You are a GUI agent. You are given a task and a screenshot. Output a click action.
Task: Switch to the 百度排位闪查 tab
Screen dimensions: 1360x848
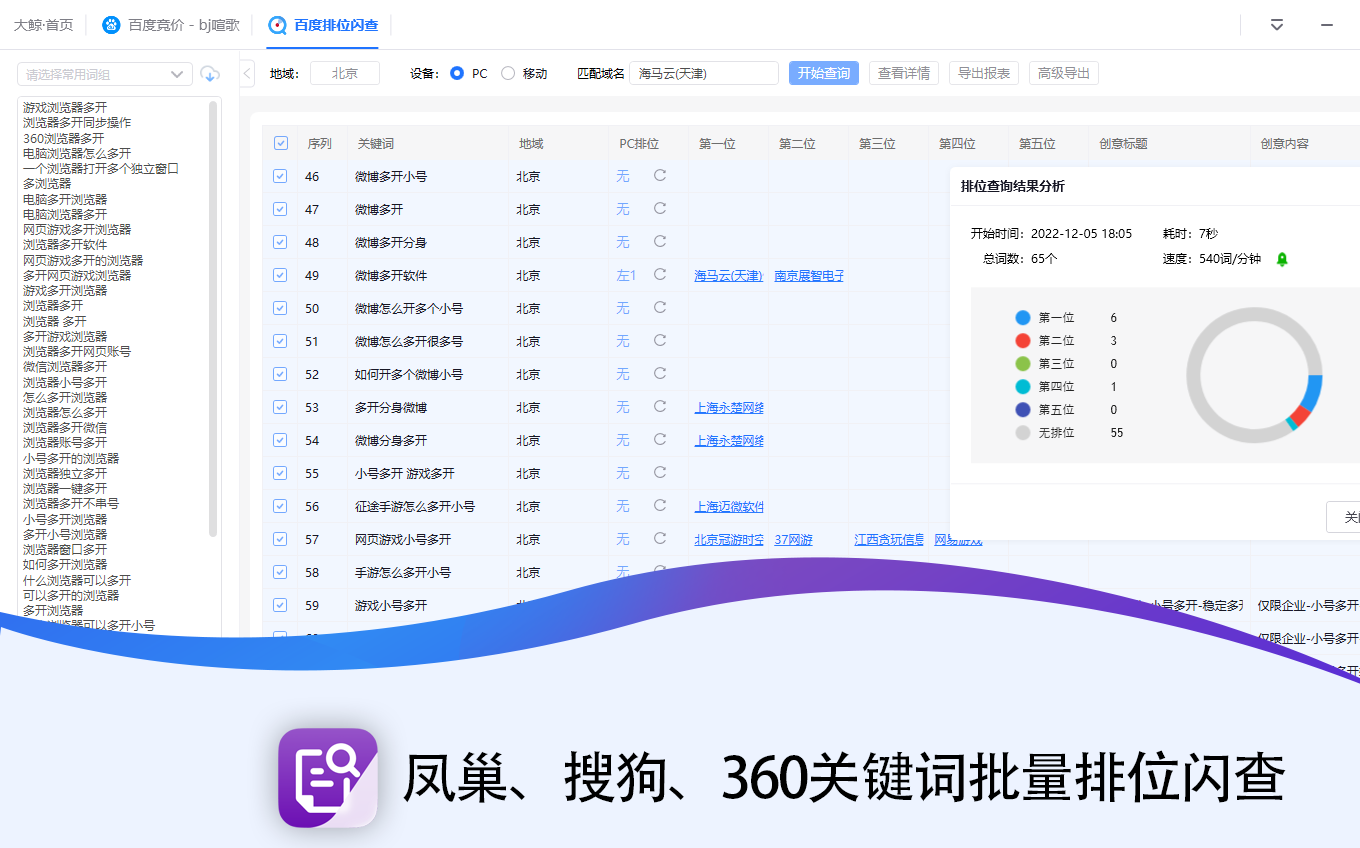tap(323, 25)
